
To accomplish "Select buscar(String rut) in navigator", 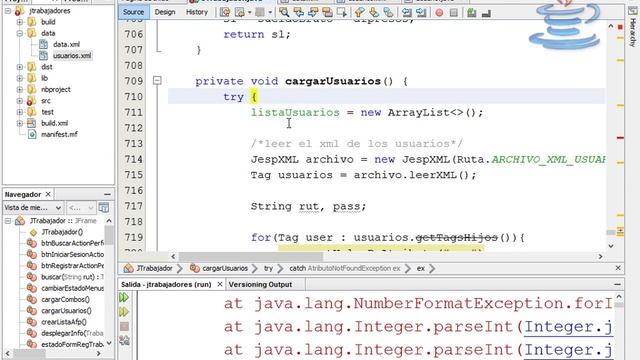I will (72, 277).
